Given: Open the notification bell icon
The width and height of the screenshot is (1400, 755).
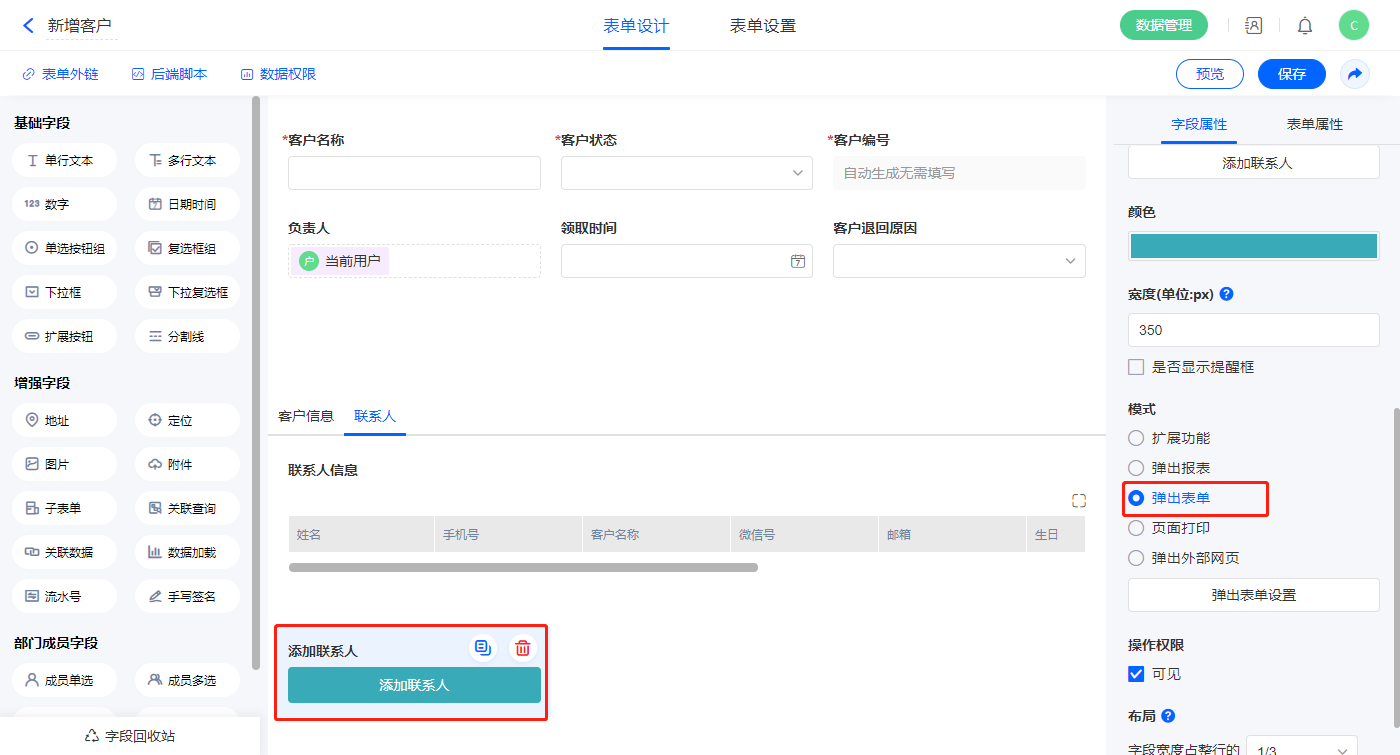Looking at the screenshot, I should click(1304, 26).
